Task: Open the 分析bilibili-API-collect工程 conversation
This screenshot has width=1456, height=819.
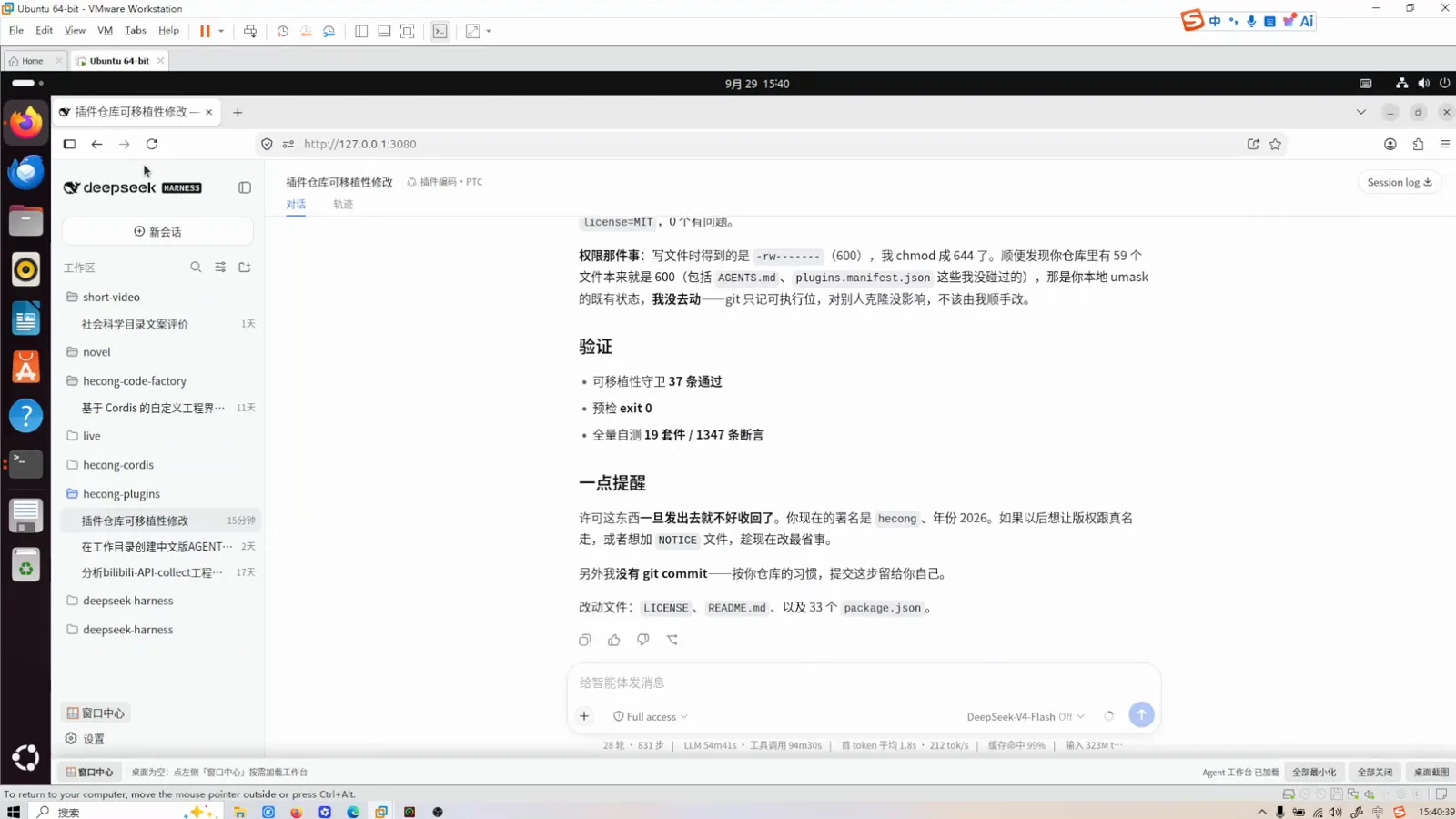Action: (161, 572)
